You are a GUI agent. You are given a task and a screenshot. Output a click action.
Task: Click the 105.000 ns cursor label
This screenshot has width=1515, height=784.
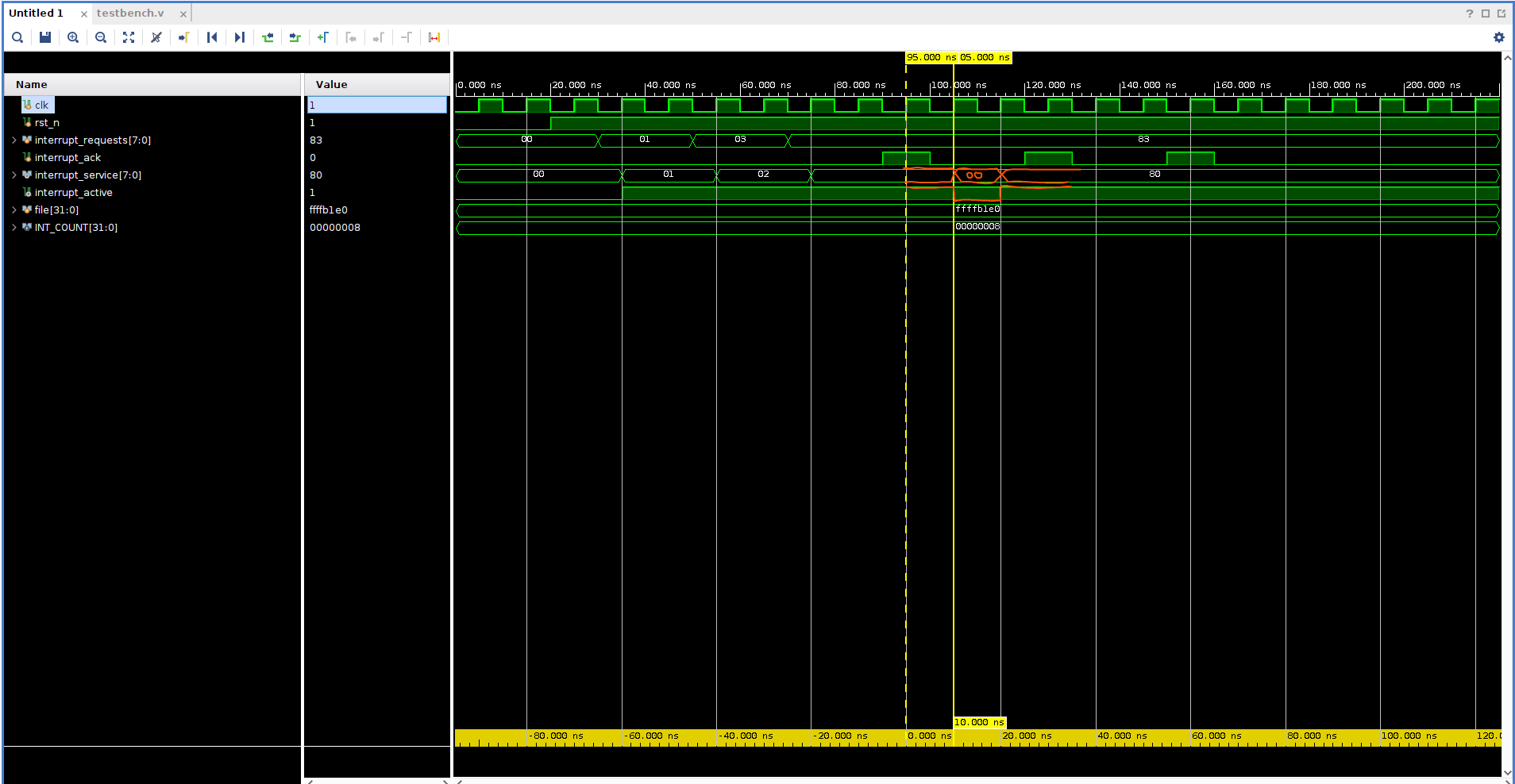click(985, 58)
